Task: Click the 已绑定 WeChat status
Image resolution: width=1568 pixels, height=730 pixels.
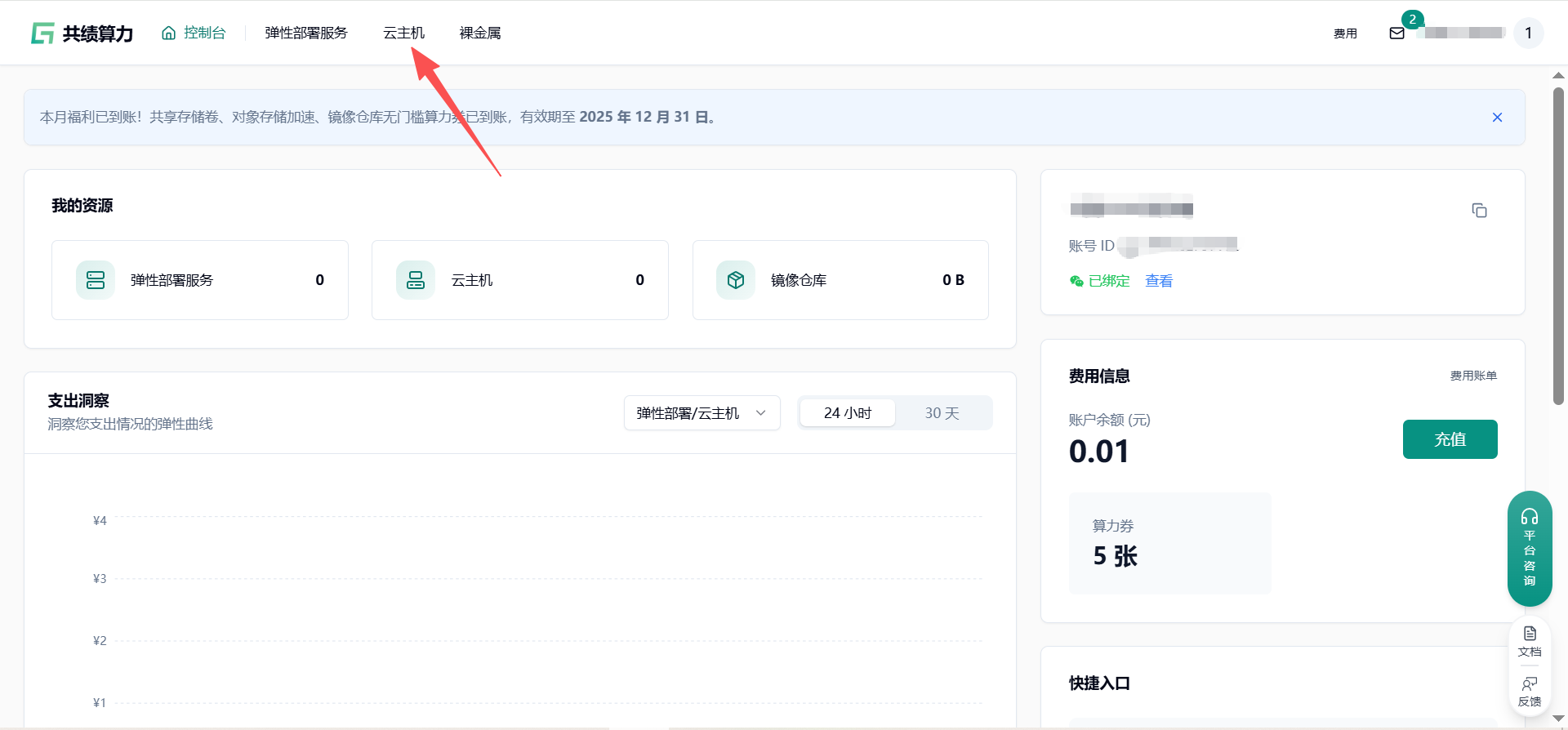Action: point(1100,281)
